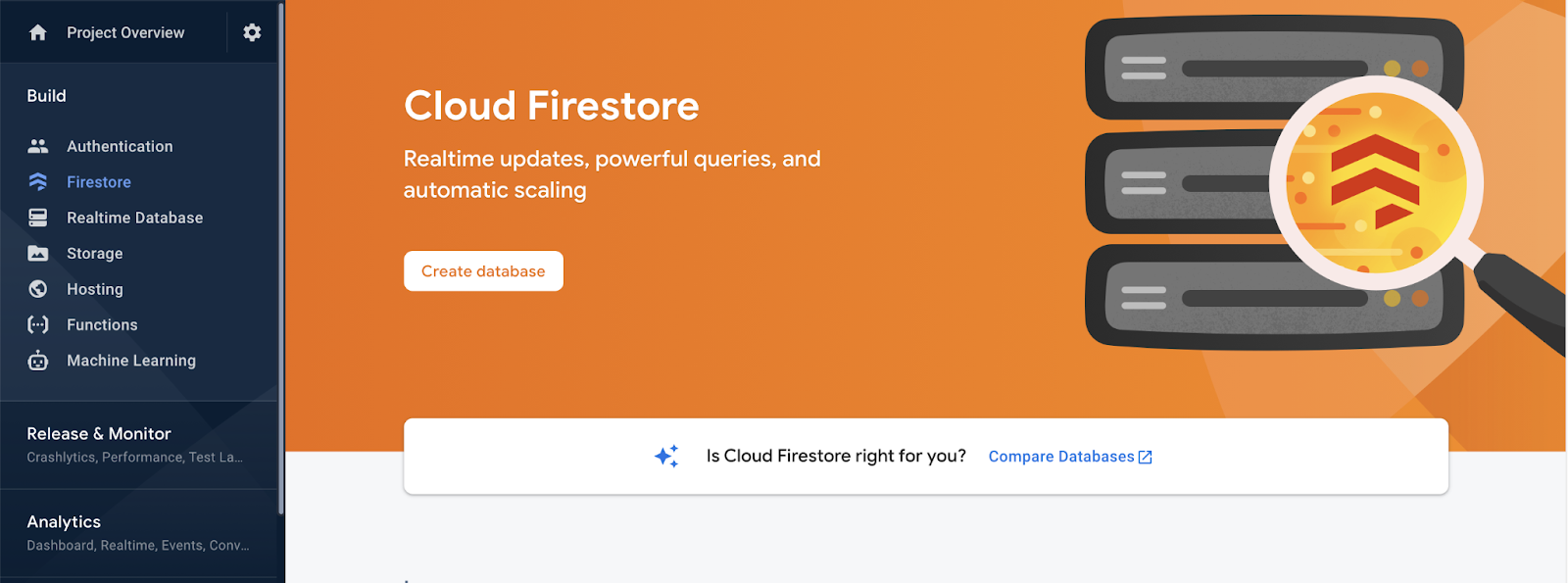Click the Functions brackets icon
This screenshot has width=1568, height=583.
point(38,324)
